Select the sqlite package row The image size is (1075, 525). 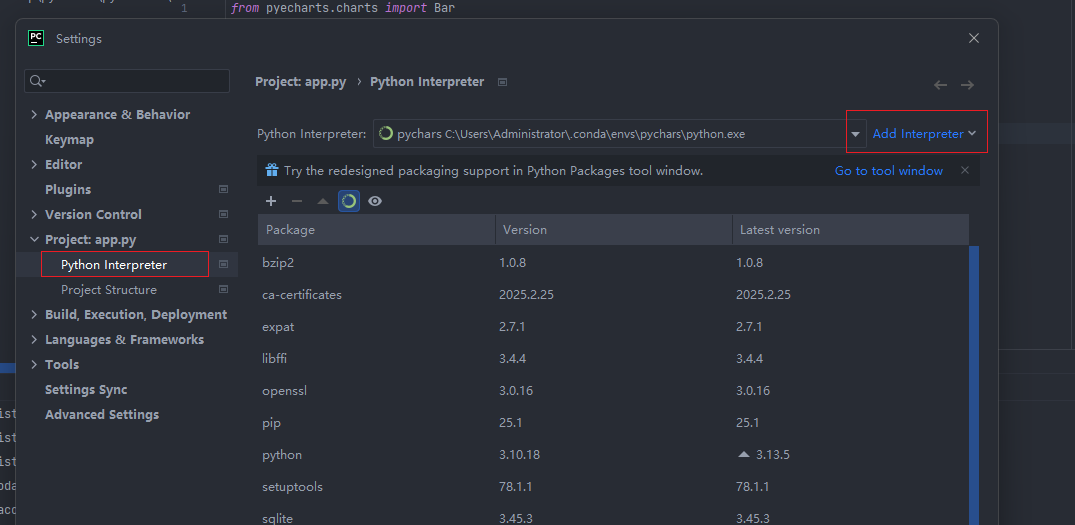pyautogui.click(x=613, y=515)
